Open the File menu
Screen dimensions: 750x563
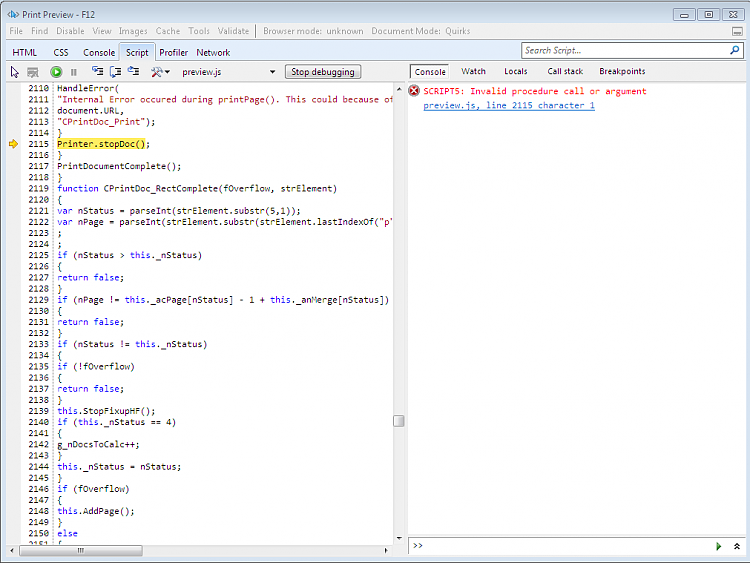pos(16,31)
